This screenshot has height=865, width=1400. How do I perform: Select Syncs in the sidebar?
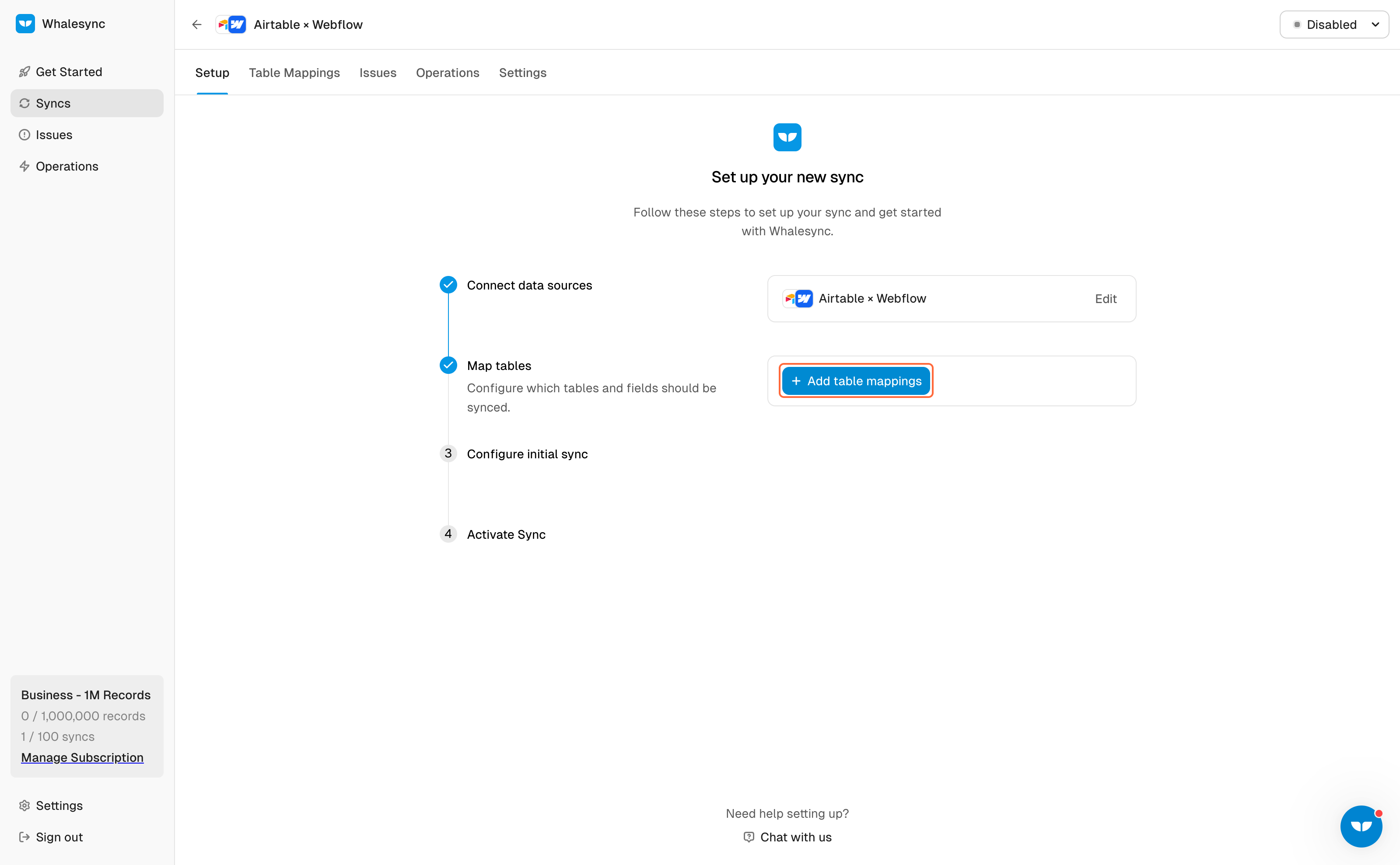(x=87, y=103)
